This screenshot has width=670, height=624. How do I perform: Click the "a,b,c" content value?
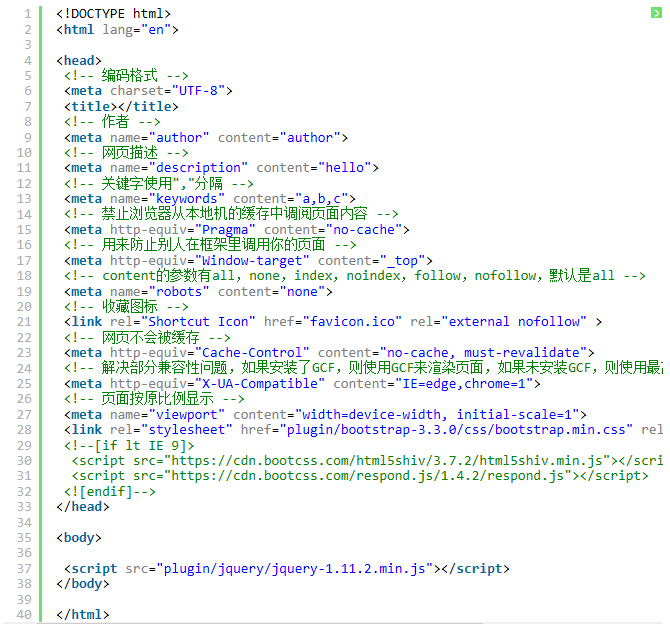pos(322,199)
